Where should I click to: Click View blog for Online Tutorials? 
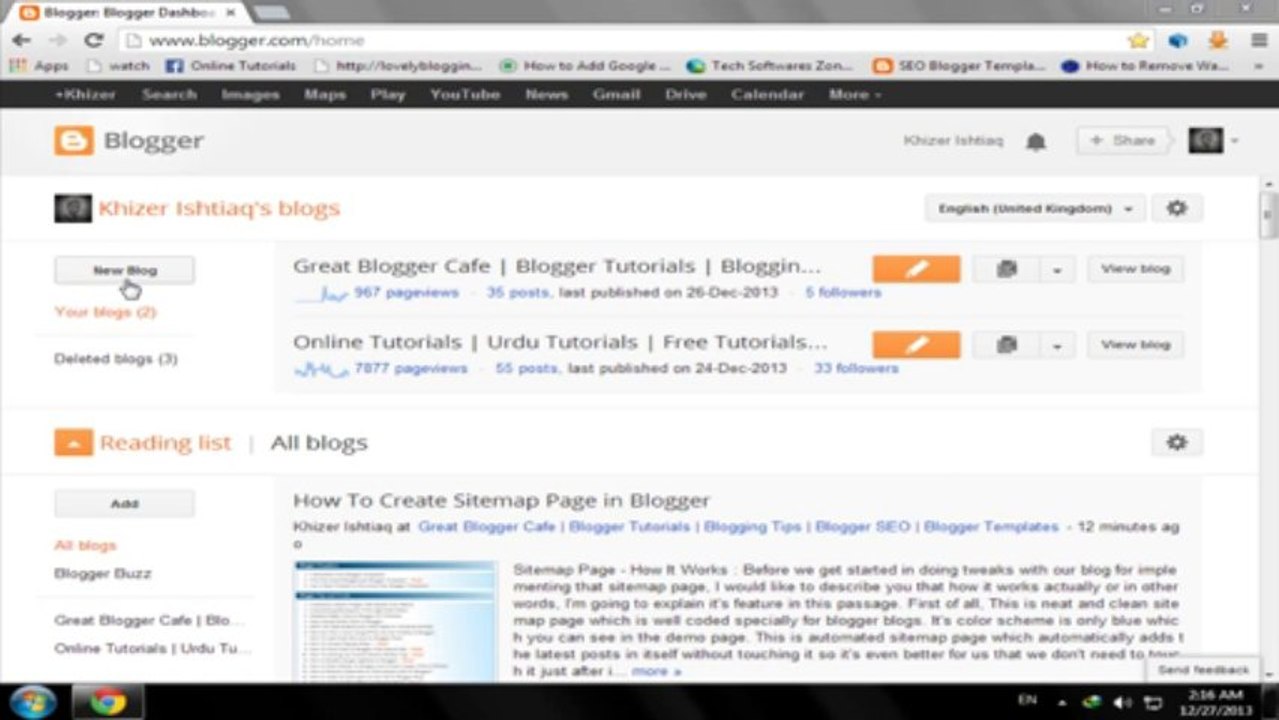pyautogui.click(x=1135, y=345)
